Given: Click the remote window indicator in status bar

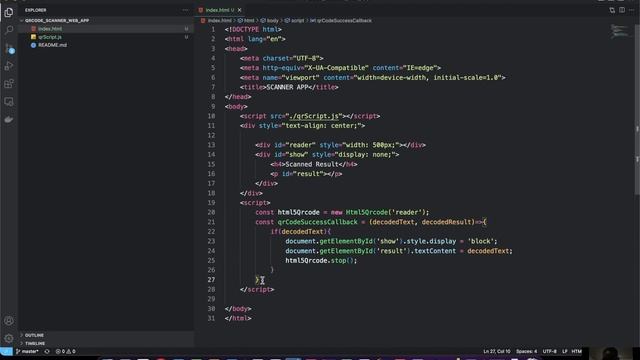Looking at the screenshot, I should pos(6,351).
